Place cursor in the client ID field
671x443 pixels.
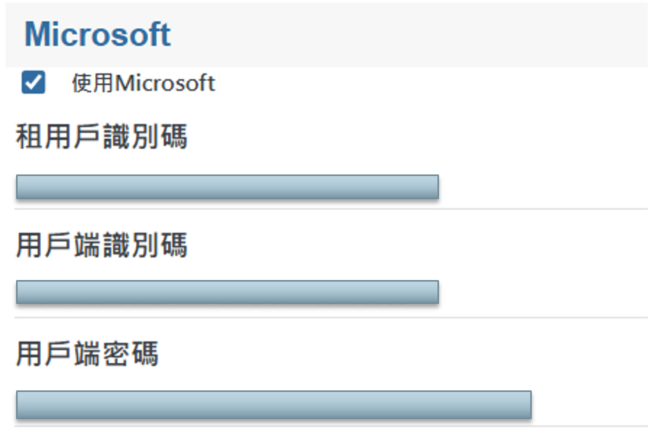[x=227, y=292]
